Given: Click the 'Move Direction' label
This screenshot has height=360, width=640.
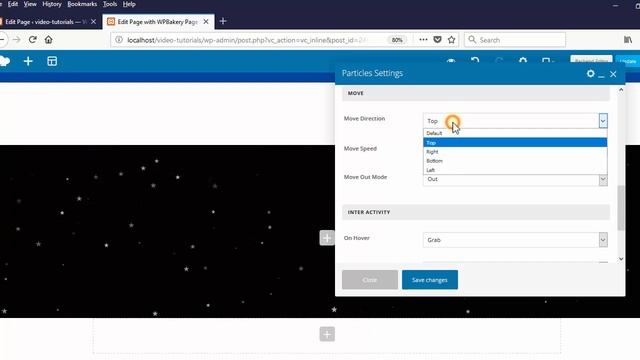Looking at the screenshot, I should click(364, 118).
